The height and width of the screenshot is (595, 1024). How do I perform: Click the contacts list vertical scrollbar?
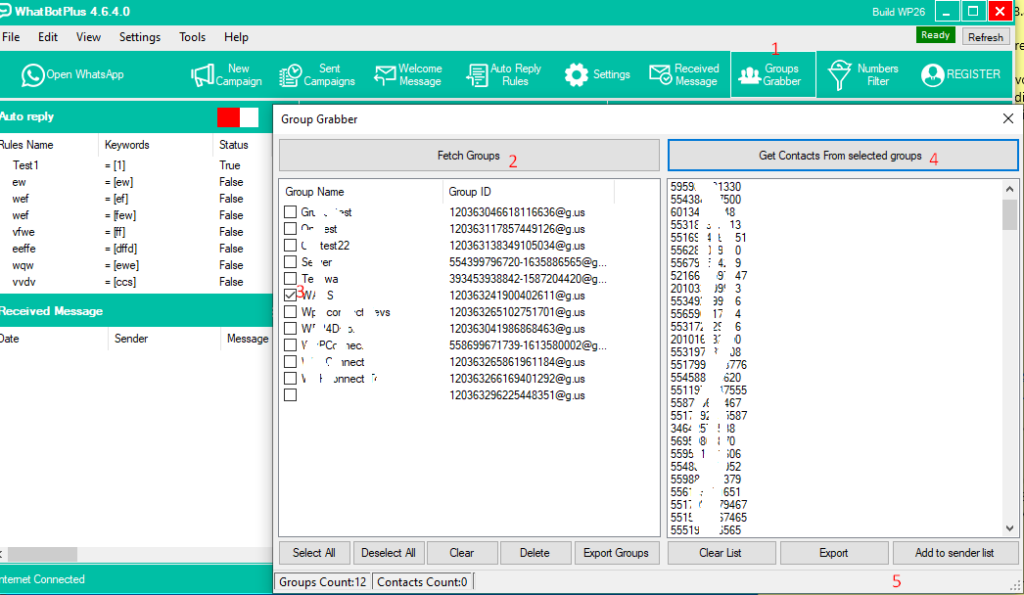1010,214
